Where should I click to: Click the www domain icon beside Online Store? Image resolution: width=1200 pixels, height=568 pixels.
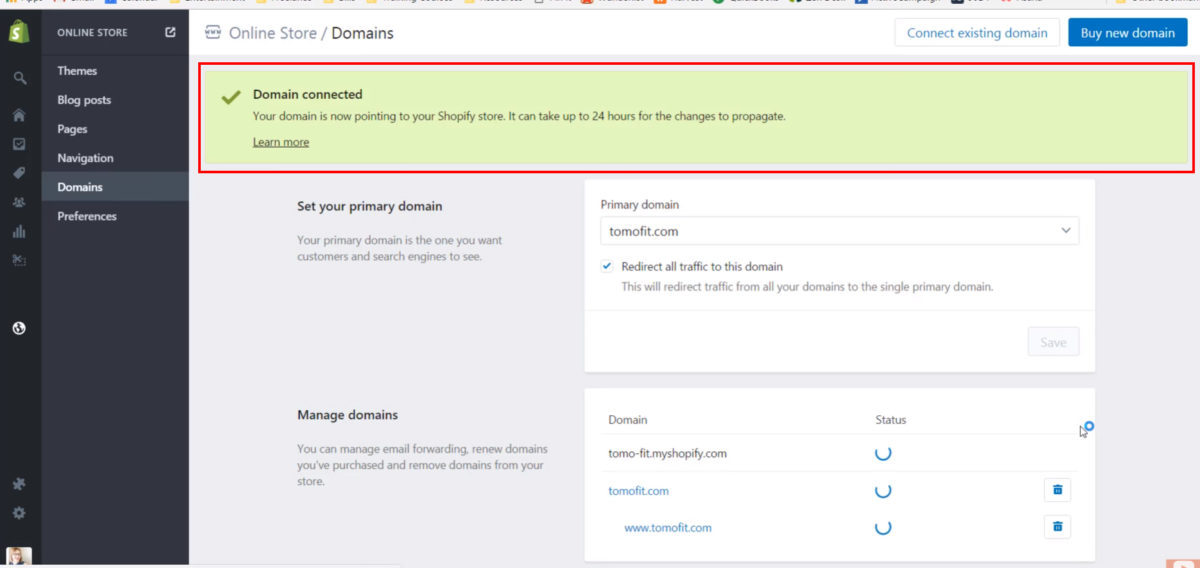tap(212, 32)
